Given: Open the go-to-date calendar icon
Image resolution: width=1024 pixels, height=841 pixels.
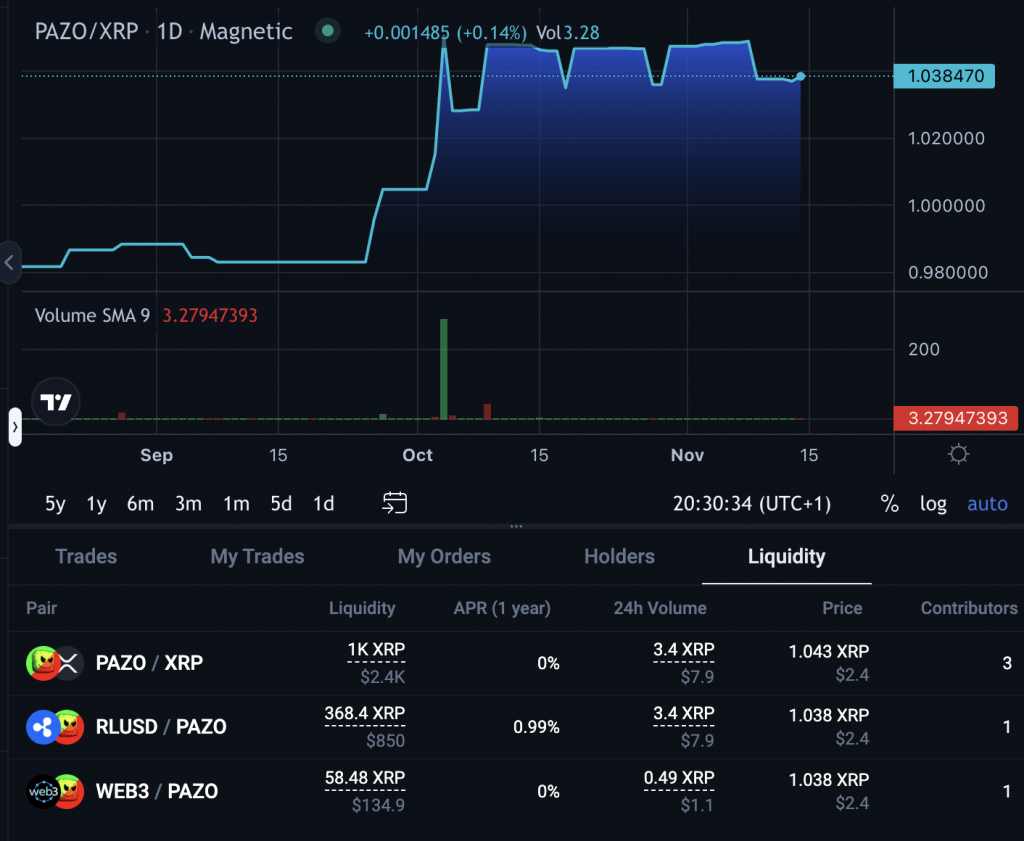Looking at the screenshot, I should tap(395, 503).
